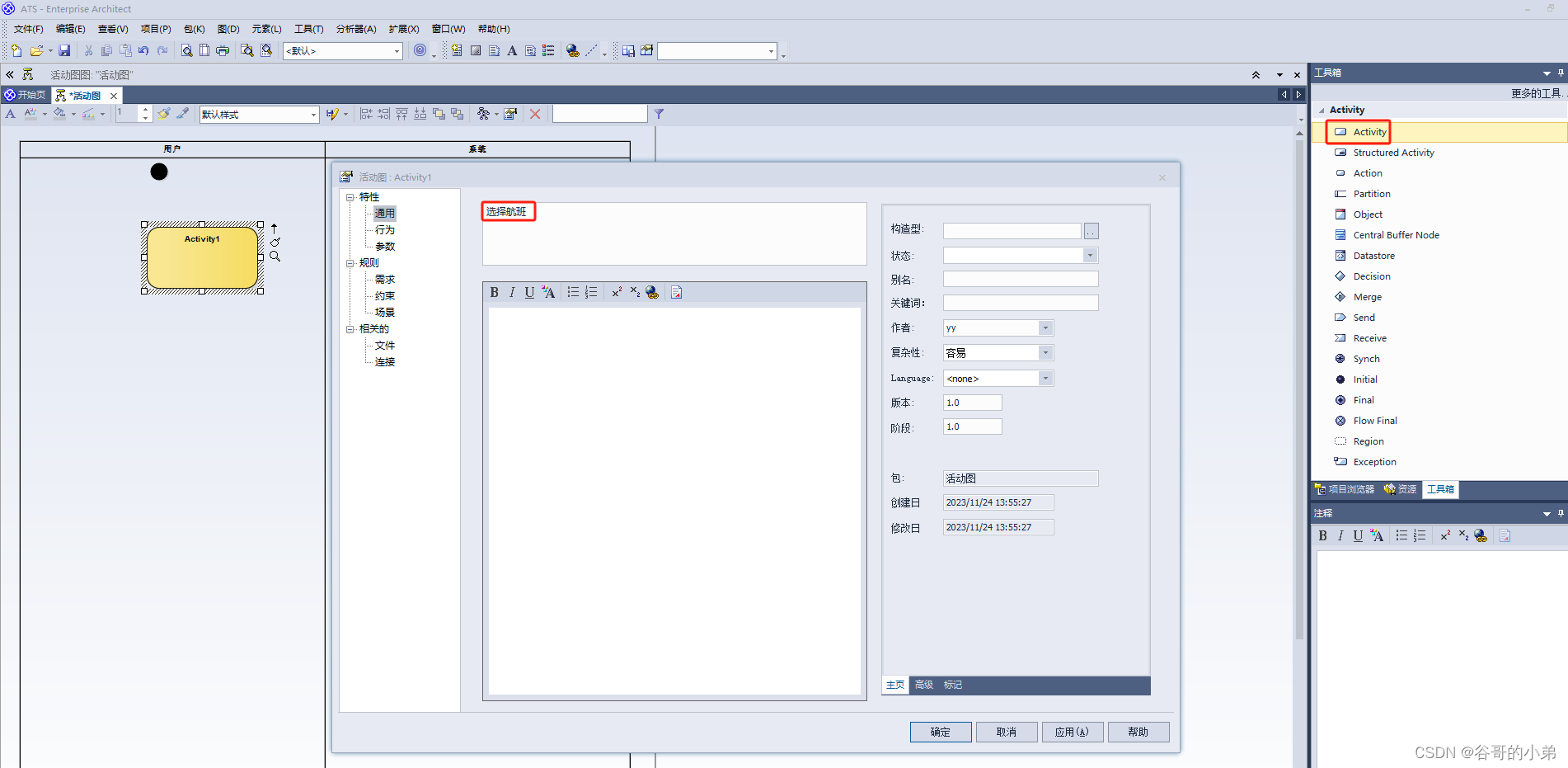Click the Save icon in main toolbar
This screenshot has height=768, width=1568.
(64, 50)
